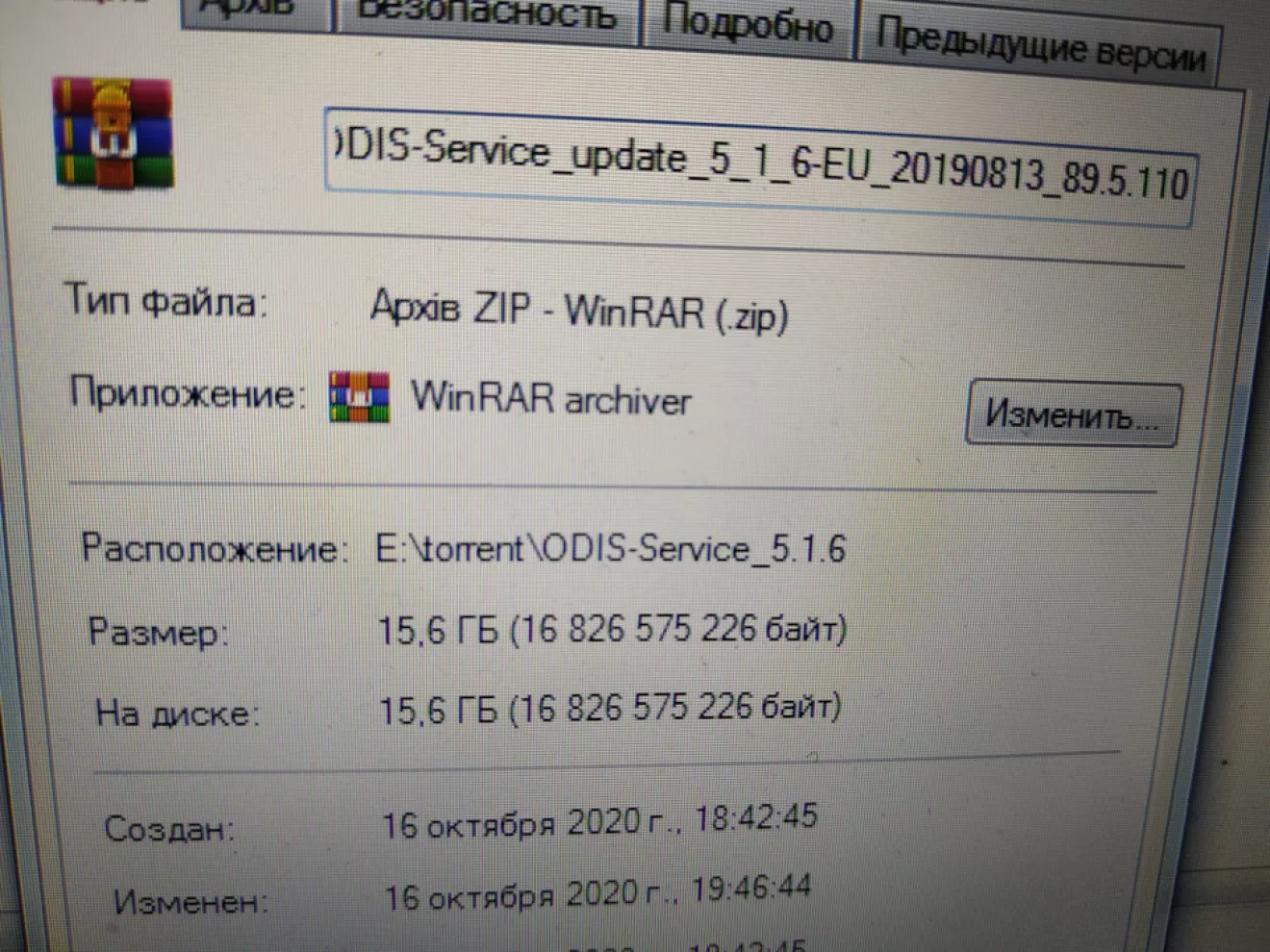
Task: Click the large WinRAR archive file icon
Action: [x=114, y=133]
